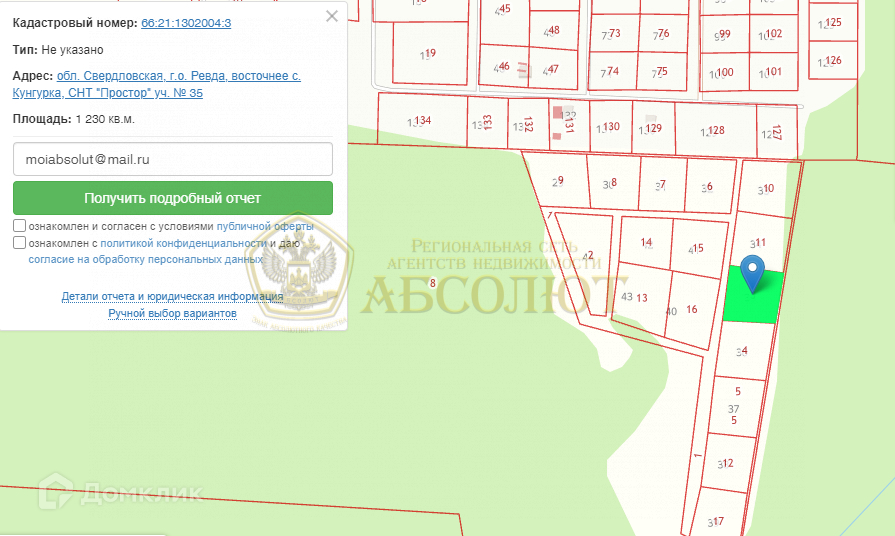Select parcel 127 on the map

click(x=776, y=133)
